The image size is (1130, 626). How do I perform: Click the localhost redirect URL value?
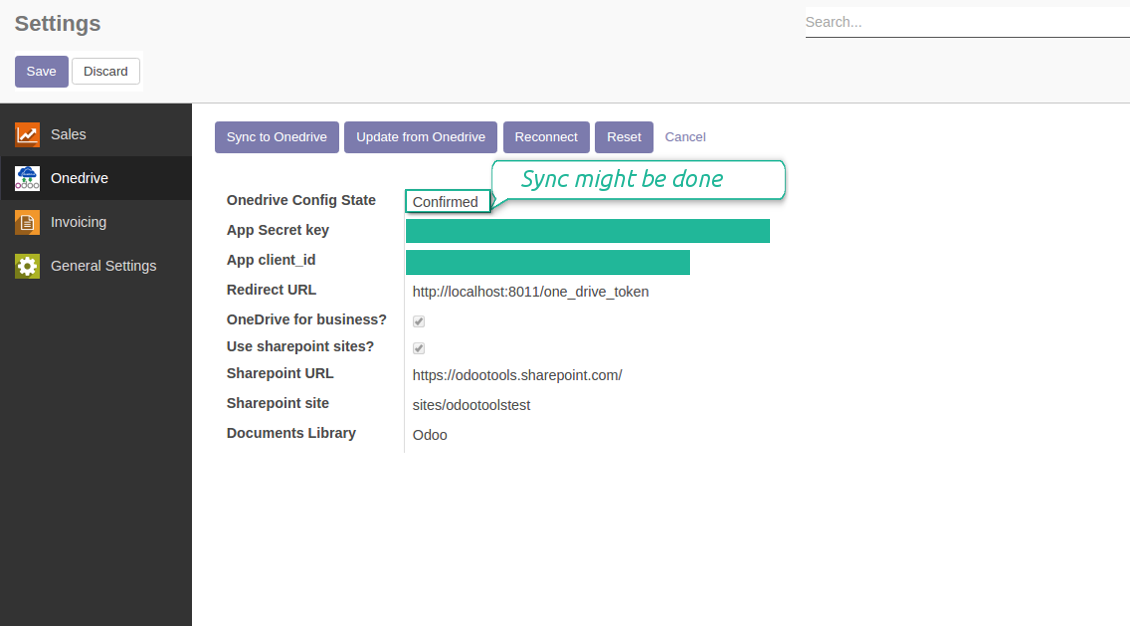[x=530, y=292]
